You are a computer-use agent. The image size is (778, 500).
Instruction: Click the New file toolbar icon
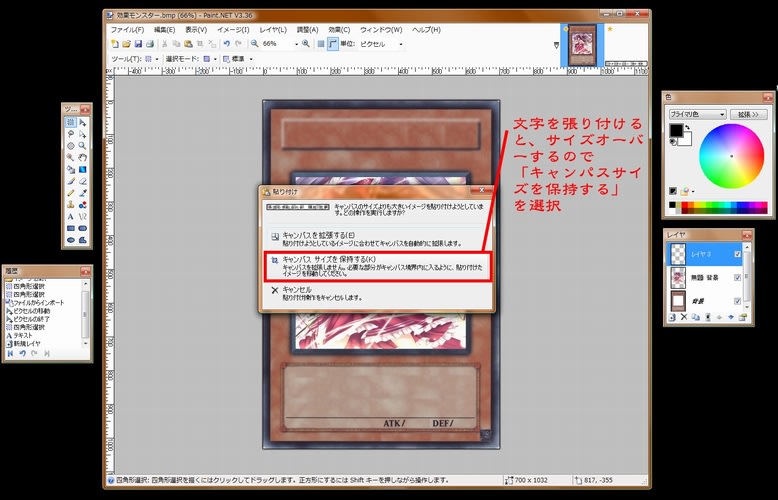(x=115, y=44)
